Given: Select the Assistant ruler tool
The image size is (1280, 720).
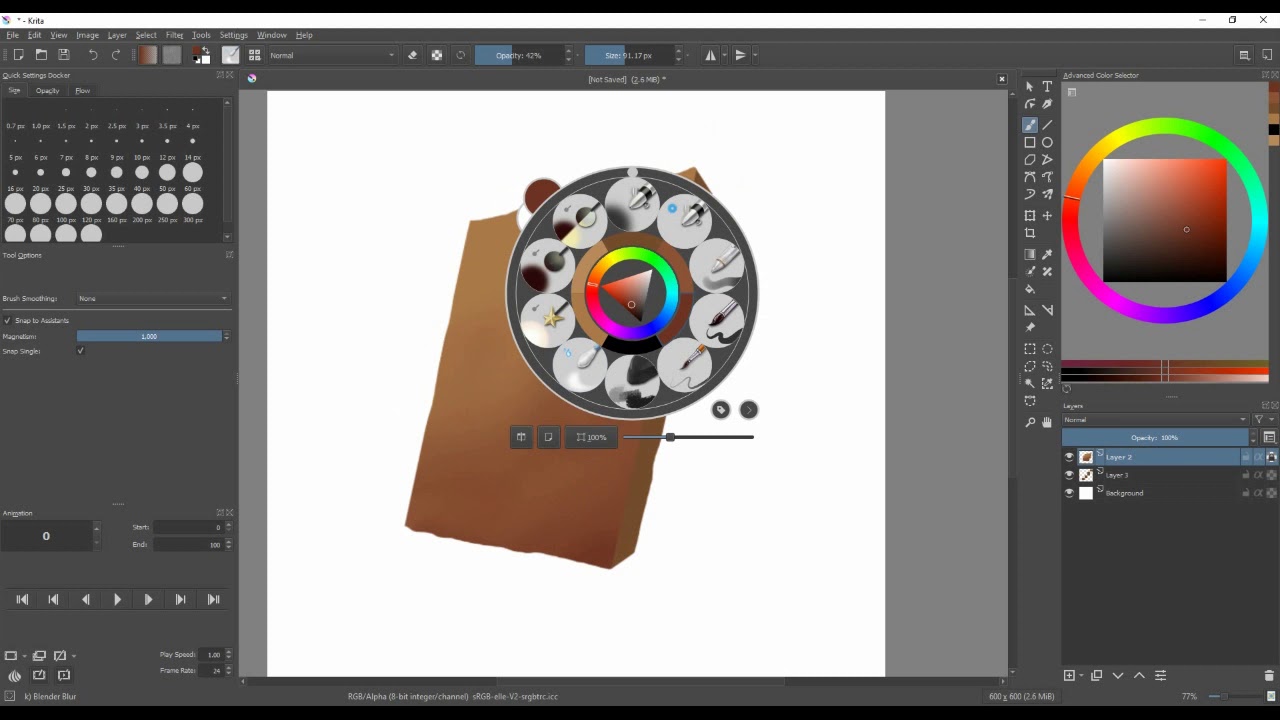Looking at the screenshot, I should click(1030, 310).
